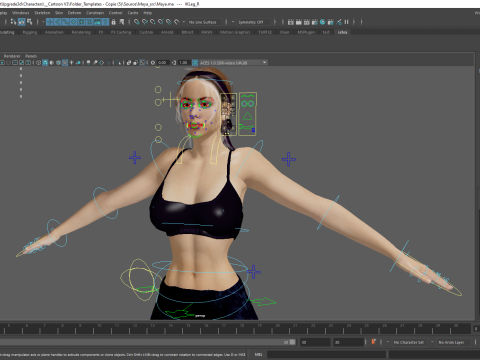
Task: Open the Skeleton menu
Action: (42, 13)
